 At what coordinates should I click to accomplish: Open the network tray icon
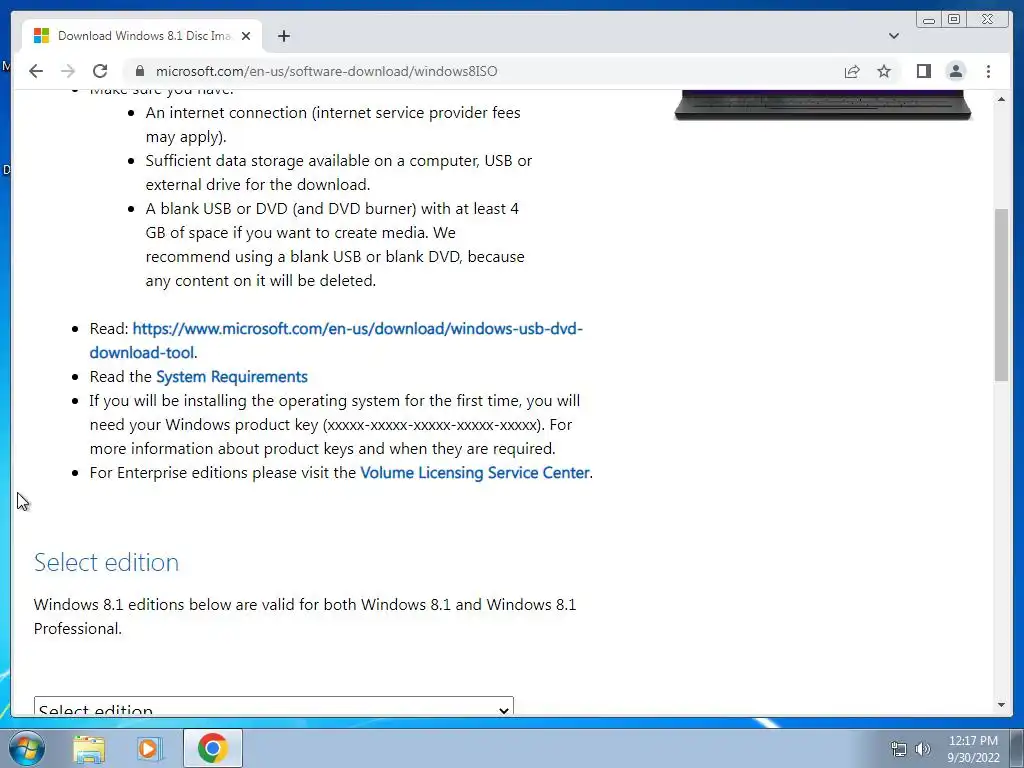[899, 749]
